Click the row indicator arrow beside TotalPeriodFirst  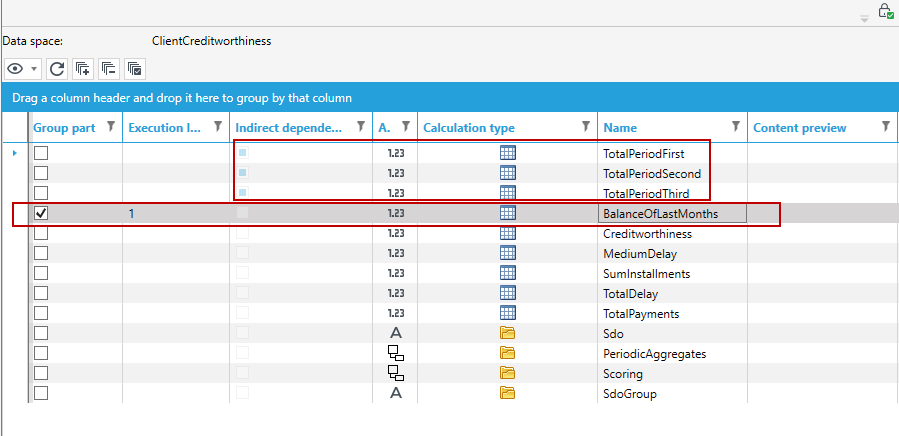(x=15, y=153)
